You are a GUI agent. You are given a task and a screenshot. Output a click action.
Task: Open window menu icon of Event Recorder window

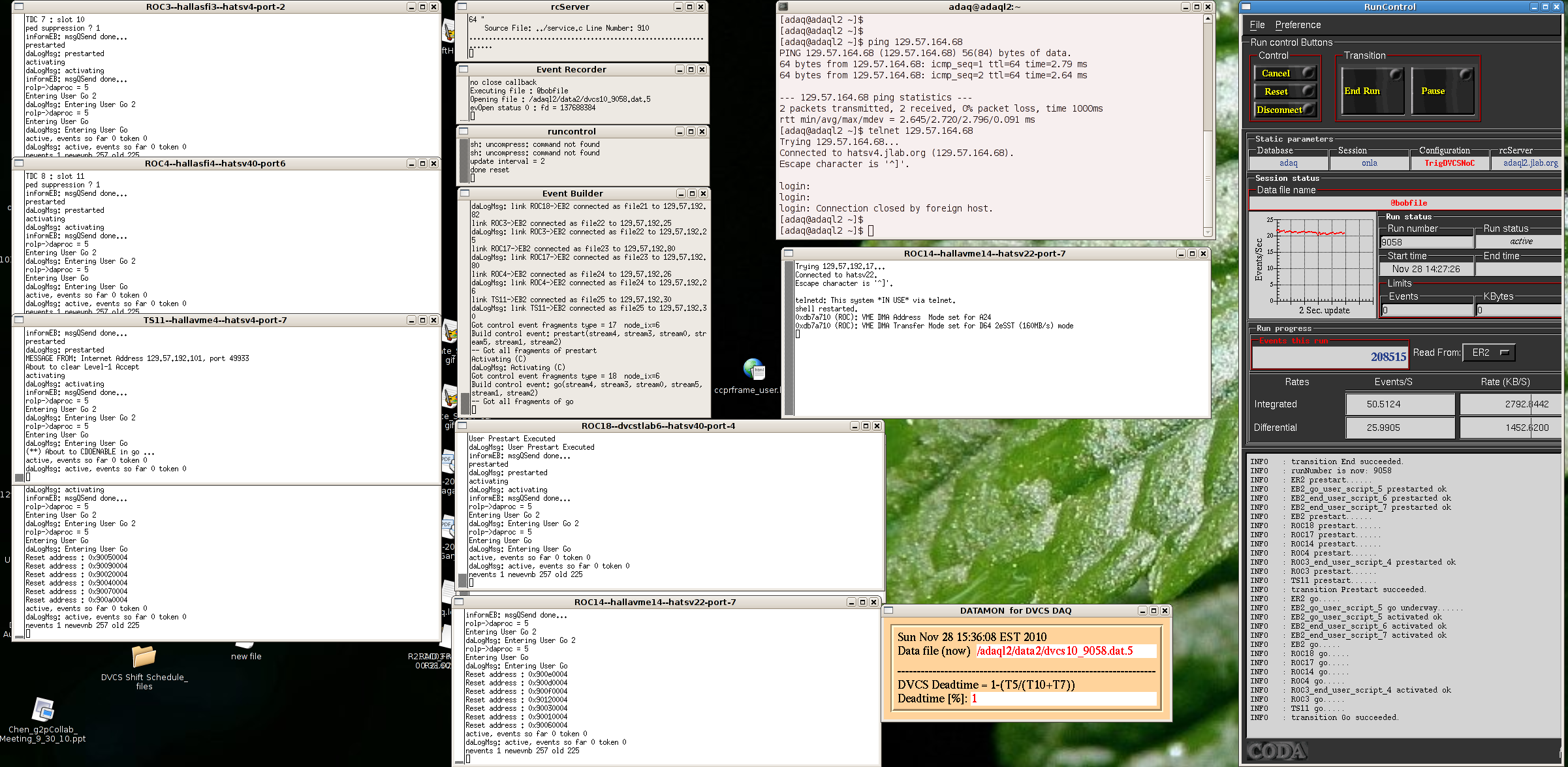tap(463, 69)
